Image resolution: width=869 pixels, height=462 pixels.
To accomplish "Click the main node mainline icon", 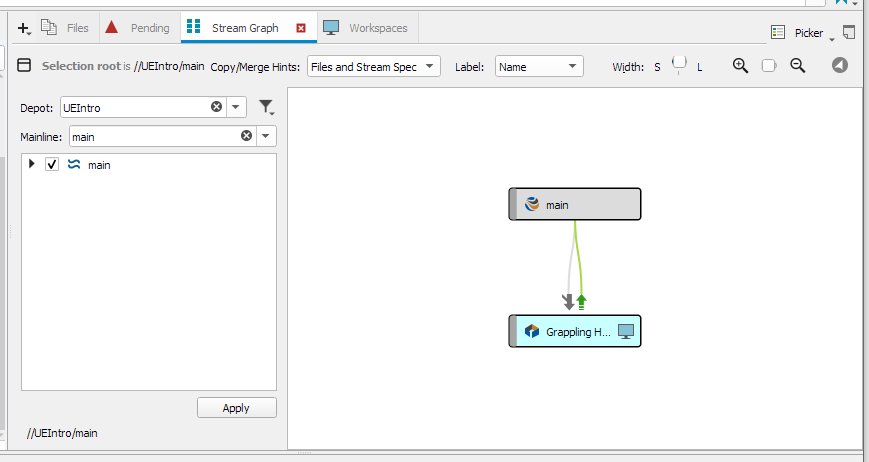I will [x=532, y=204].
